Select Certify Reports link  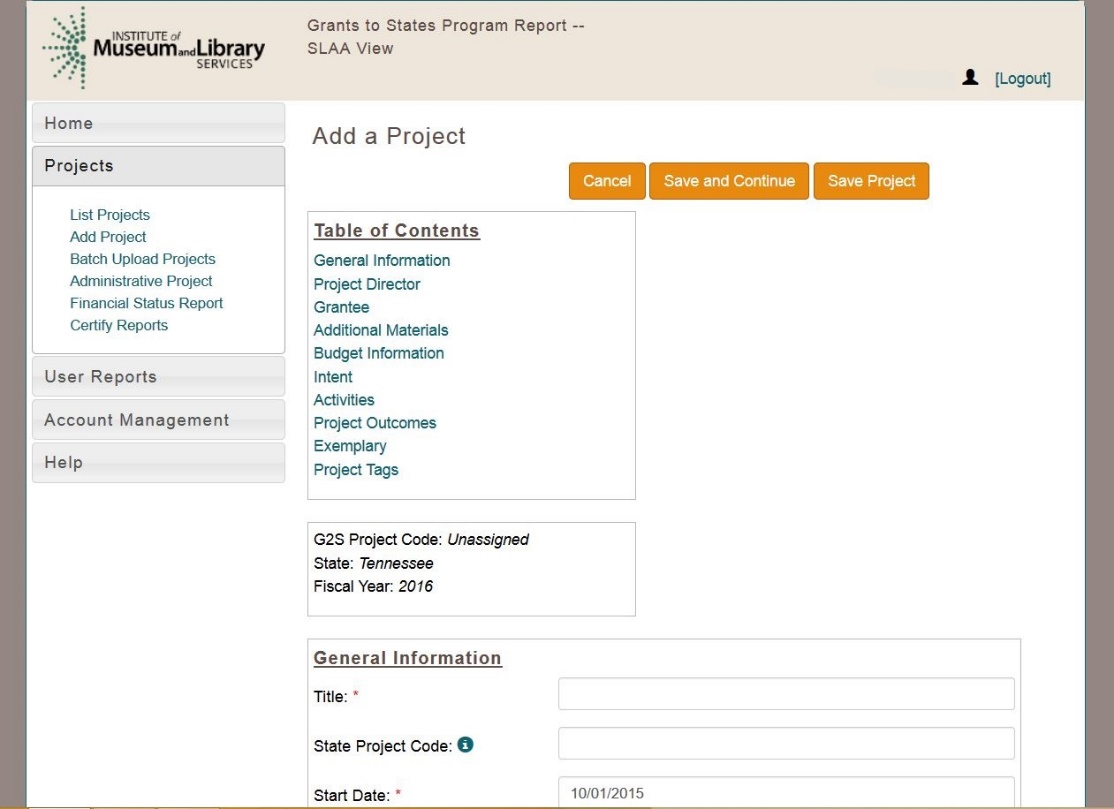pyautogui.click(x=119, y=325)
